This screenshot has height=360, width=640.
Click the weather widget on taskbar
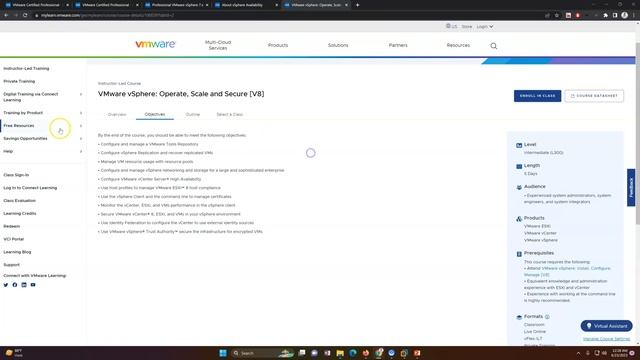[x=14, y=353]
